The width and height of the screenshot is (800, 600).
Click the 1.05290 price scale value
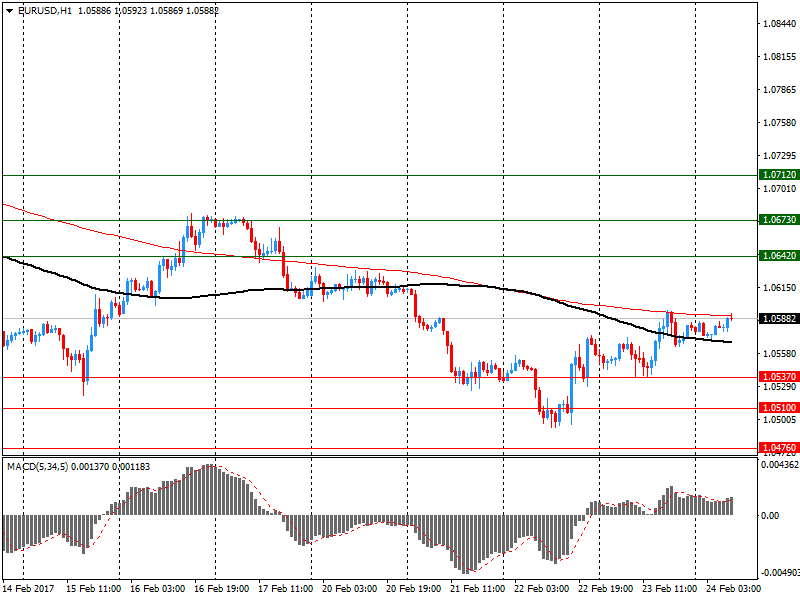pyautogui.click(x=780, y=387)
